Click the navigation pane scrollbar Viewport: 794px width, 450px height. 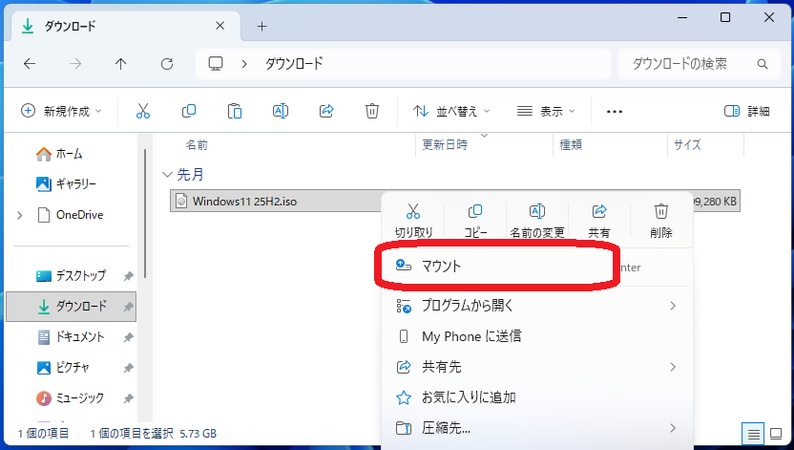pos(145,213)
